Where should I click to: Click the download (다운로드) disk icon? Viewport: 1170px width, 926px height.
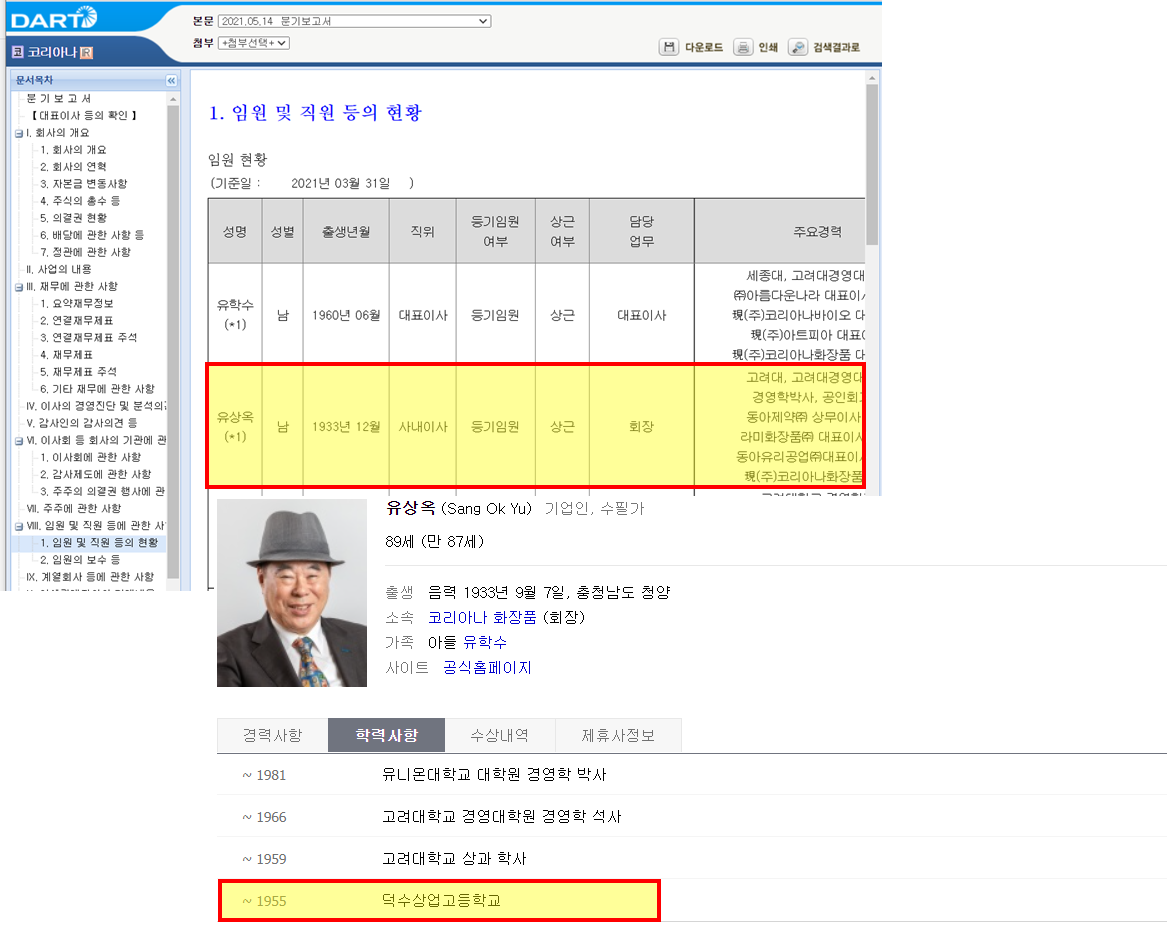pos(669,47)
